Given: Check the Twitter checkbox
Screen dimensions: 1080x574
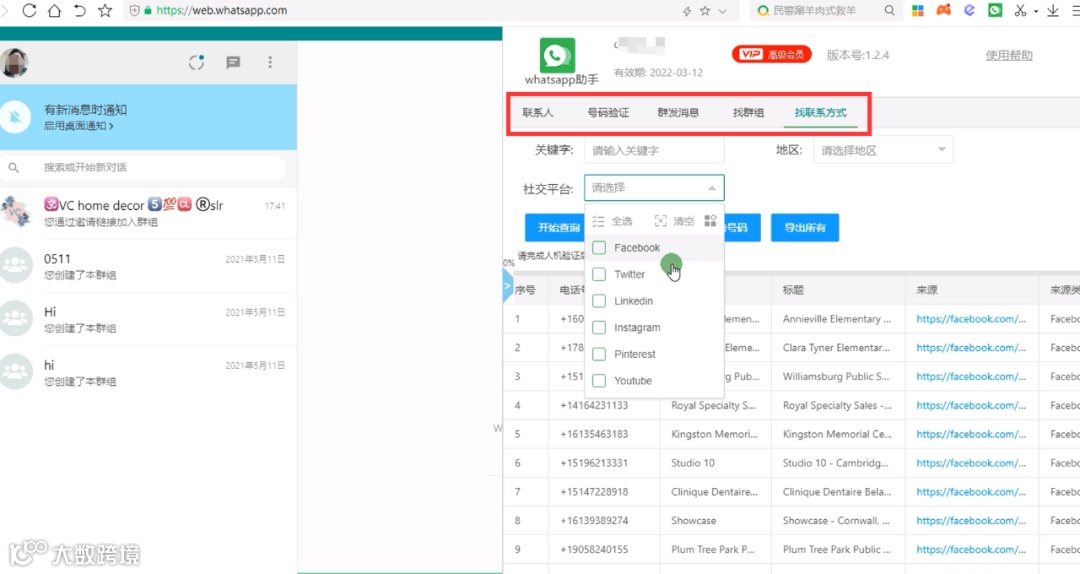Looking at the screenshot, I should [599, 274].
